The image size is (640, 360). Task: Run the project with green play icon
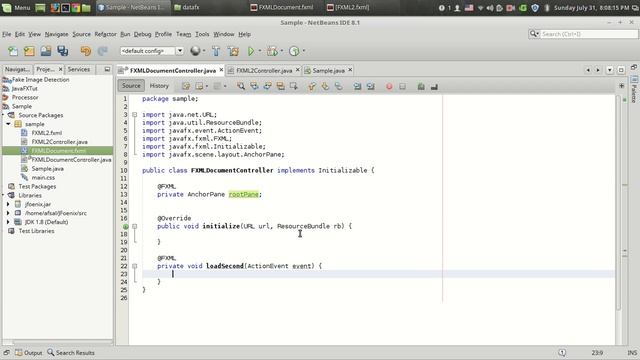tap(251, 51)
